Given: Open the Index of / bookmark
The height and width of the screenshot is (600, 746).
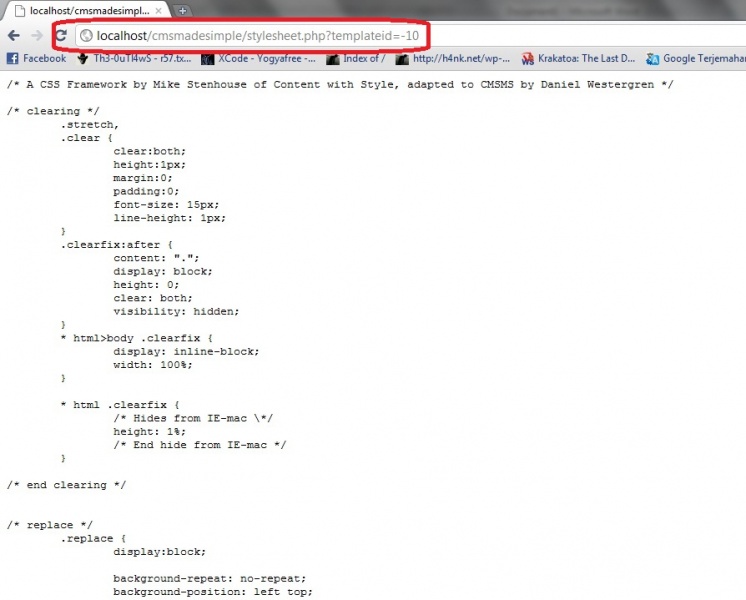Looking at the screenshot, I should point(356,59).
